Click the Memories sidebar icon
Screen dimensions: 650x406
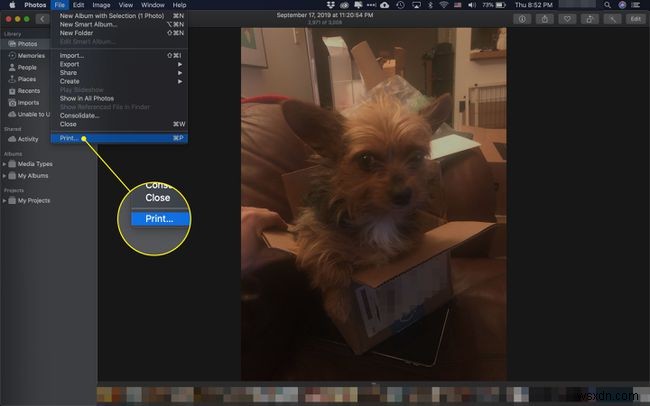[x=12, y=56]
